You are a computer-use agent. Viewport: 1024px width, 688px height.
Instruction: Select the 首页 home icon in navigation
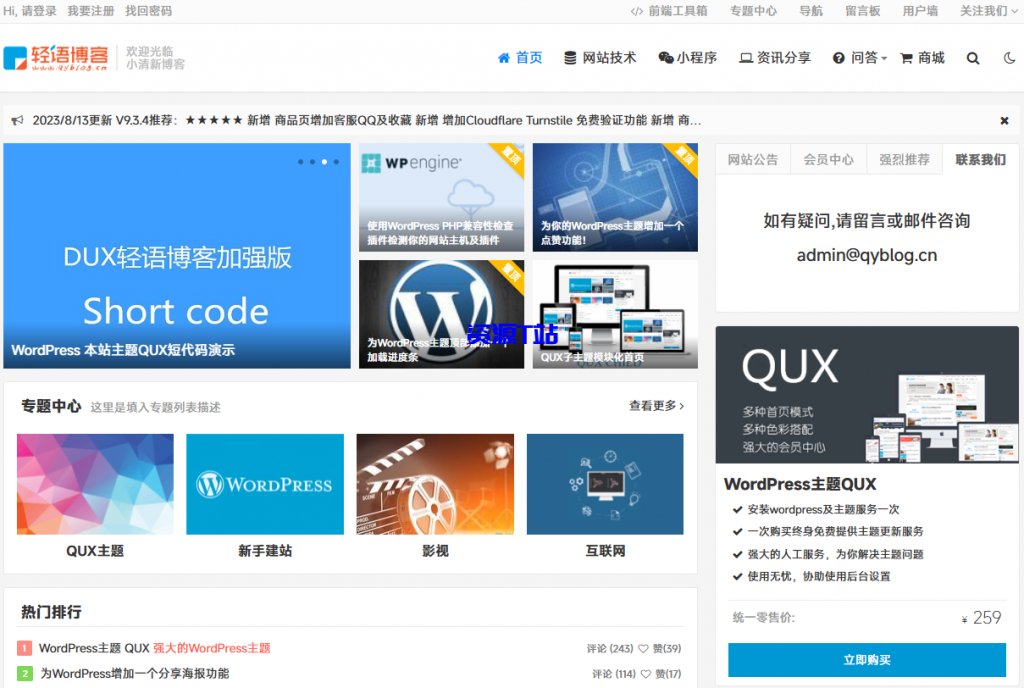click(504, 58)
